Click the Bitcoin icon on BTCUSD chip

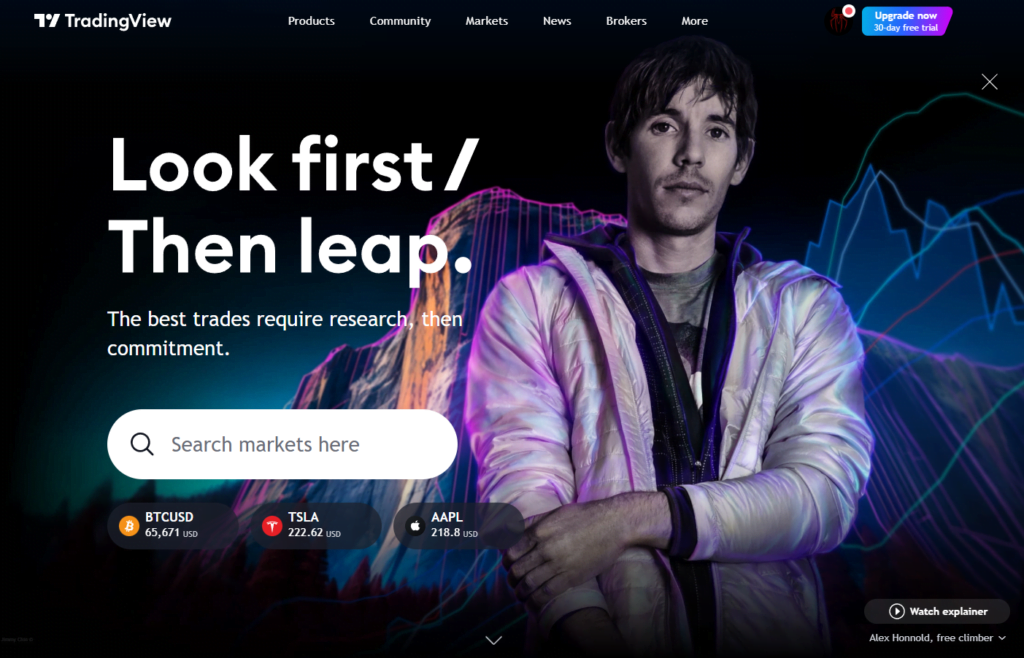coord(129,525)
